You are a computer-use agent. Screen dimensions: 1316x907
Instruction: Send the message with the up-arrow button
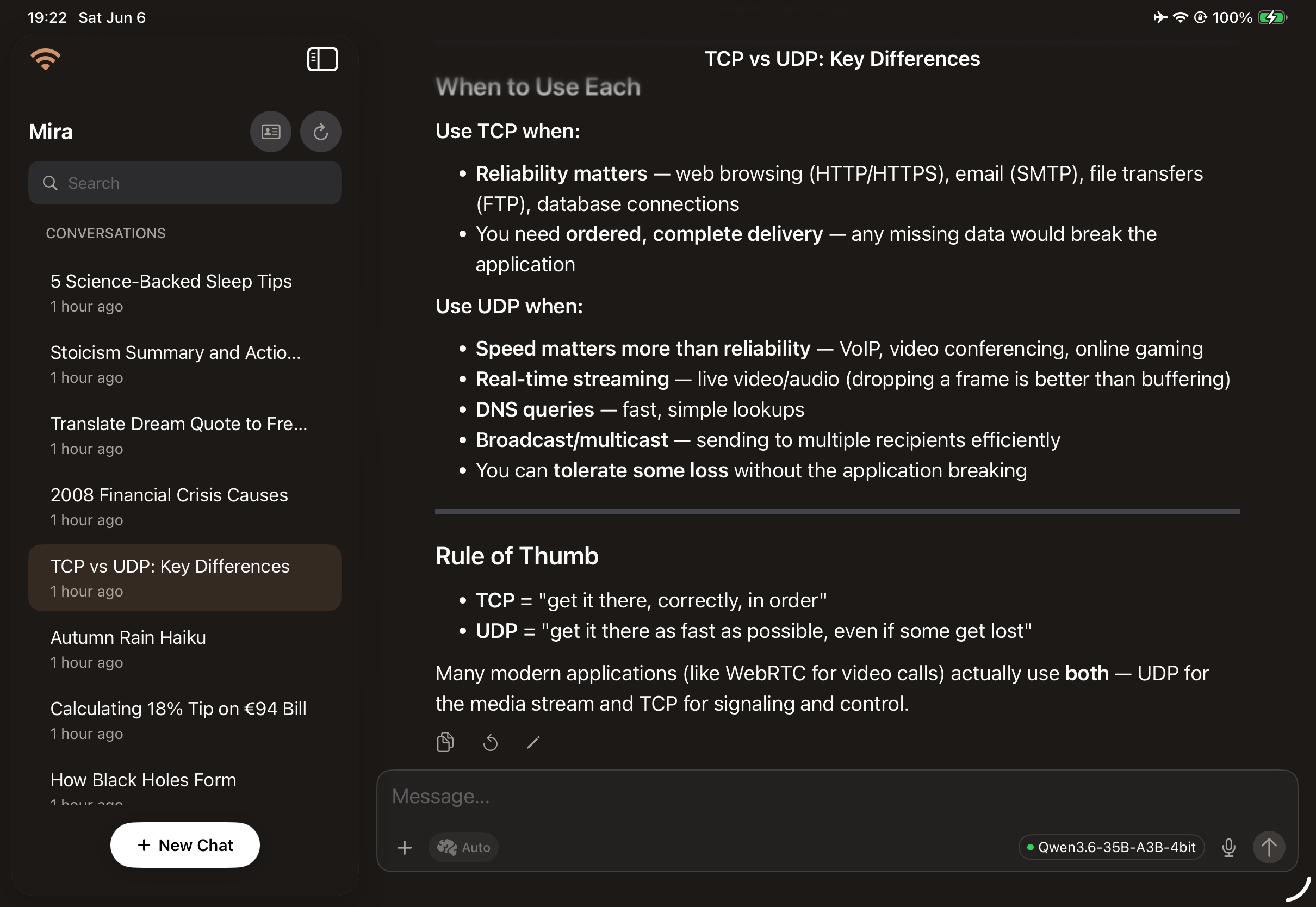[x=1269, y=847]
